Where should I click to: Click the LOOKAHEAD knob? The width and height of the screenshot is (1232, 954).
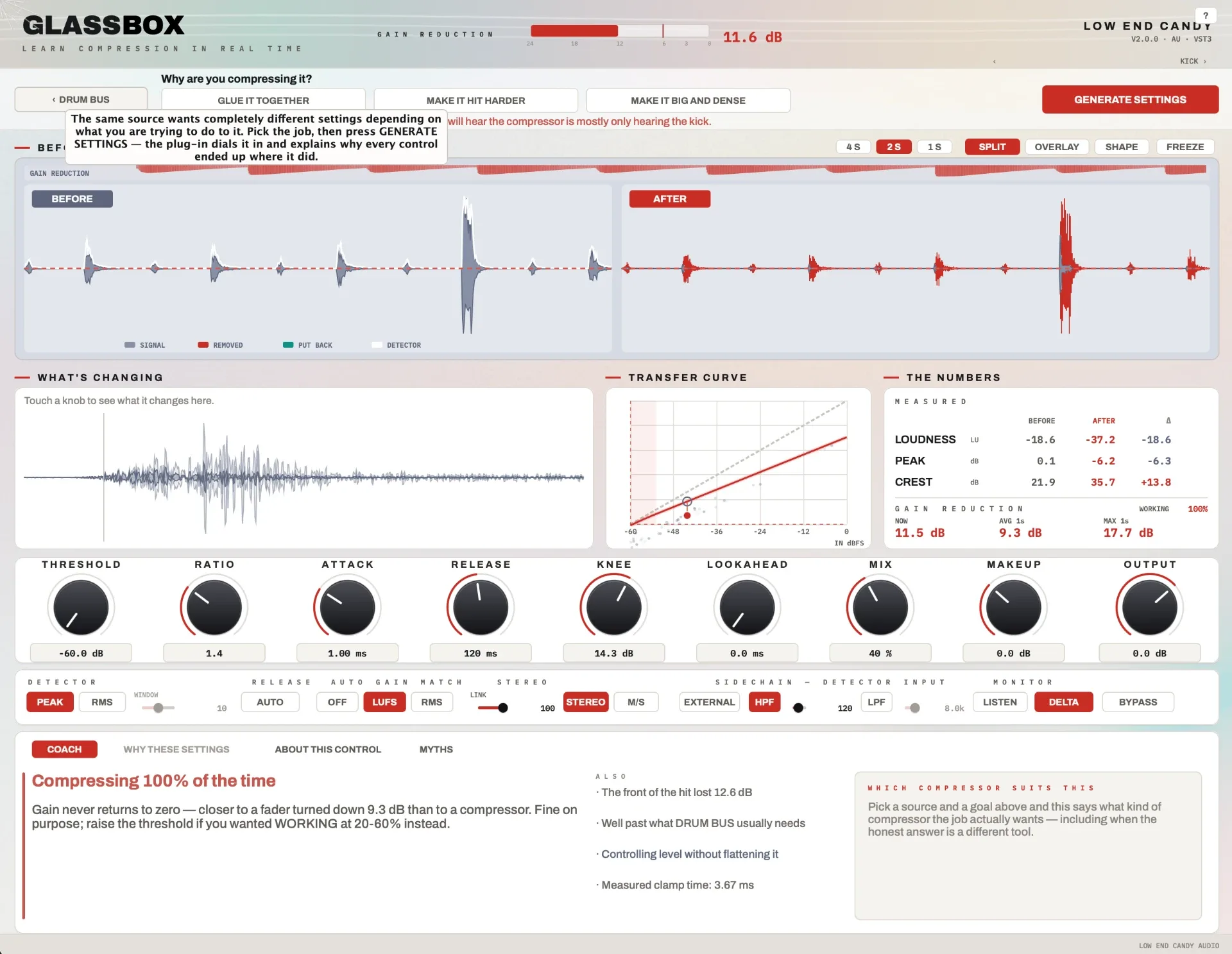[748, 607]
